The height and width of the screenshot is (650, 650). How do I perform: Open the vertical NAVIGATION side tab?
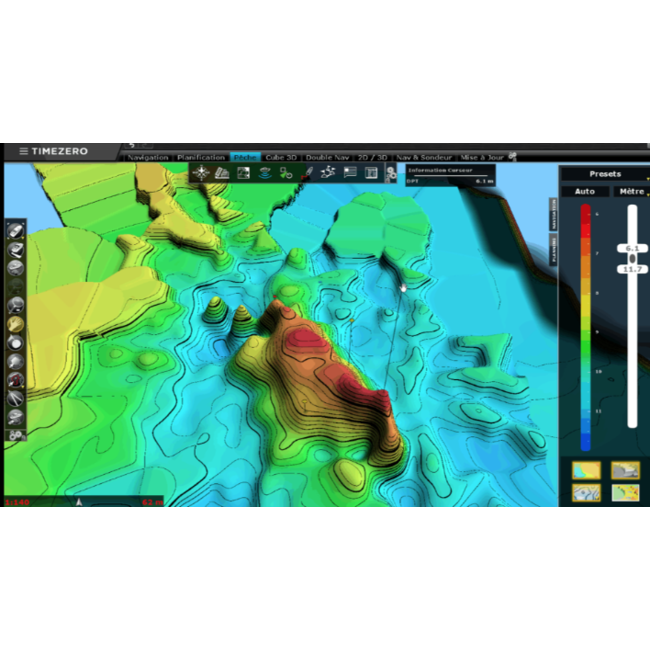click(x=553, y=214)
